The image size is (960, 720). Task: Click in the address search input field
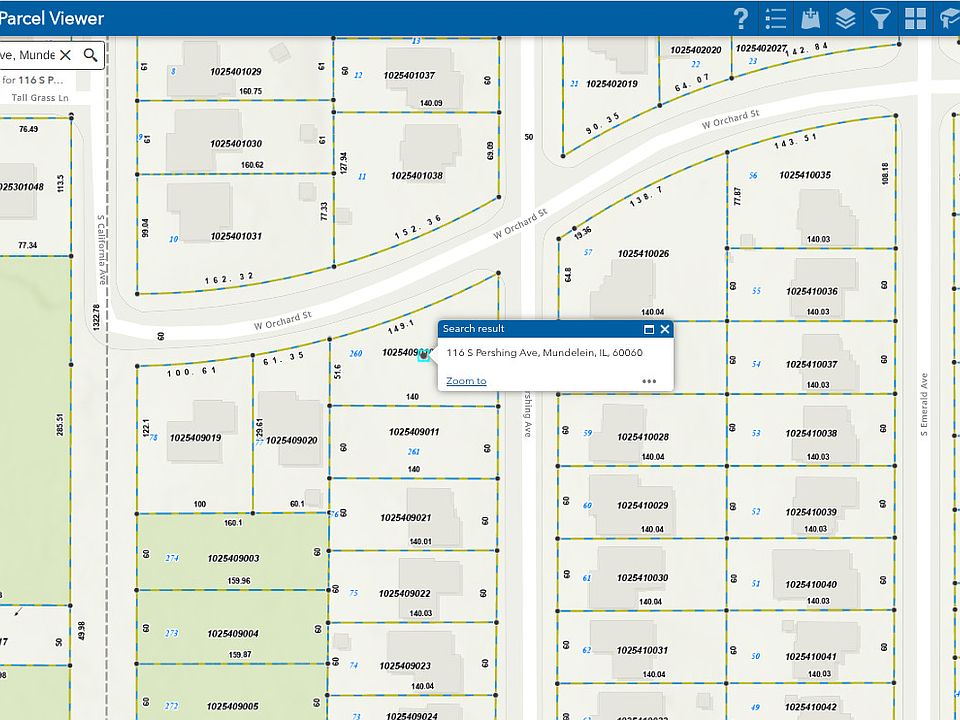tap(27, 55)
